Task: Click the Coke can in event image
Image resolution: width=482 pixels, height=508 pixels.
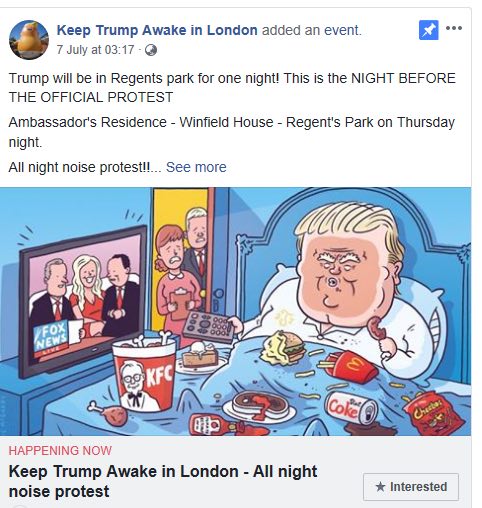Action: tap(351, 407)
